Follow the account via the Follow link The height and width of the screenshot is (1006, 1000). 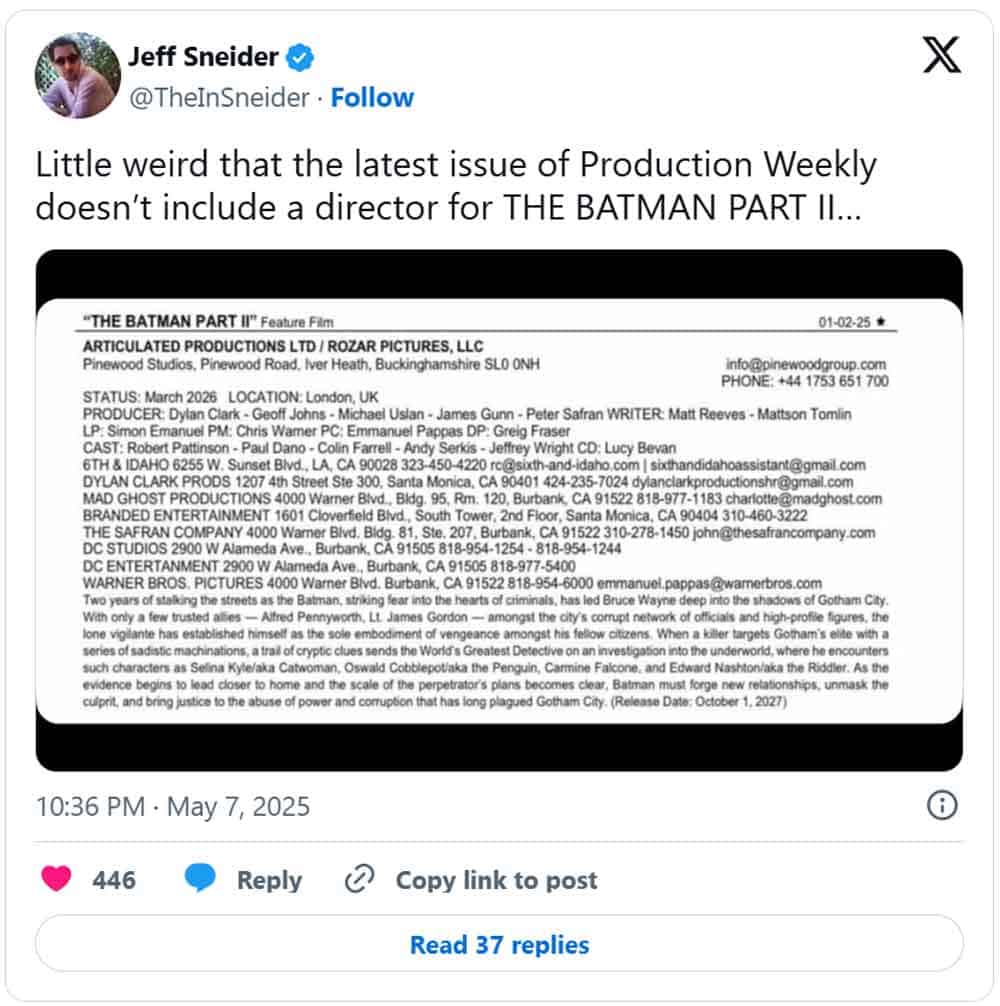373,98
